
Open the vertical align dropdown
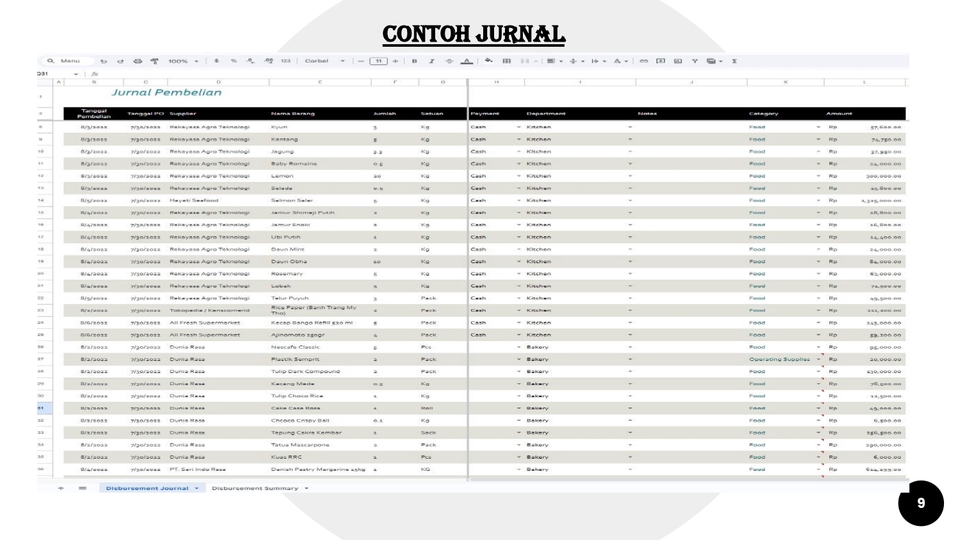coord(576,61)
